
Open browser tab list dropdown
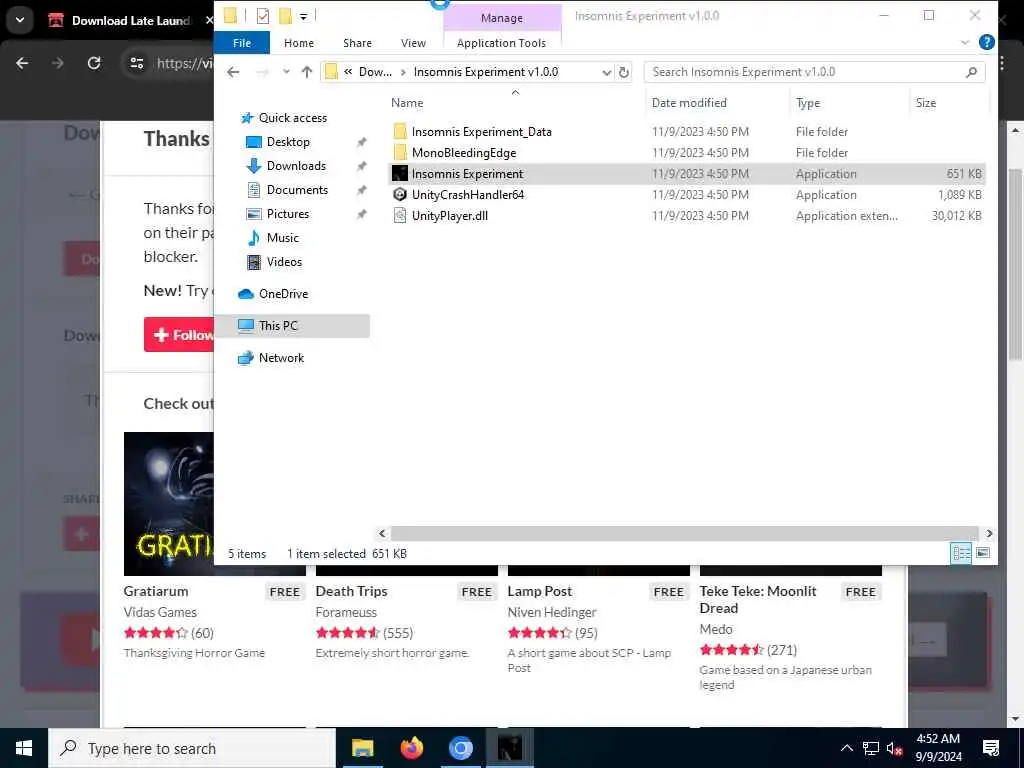point(20,20)
